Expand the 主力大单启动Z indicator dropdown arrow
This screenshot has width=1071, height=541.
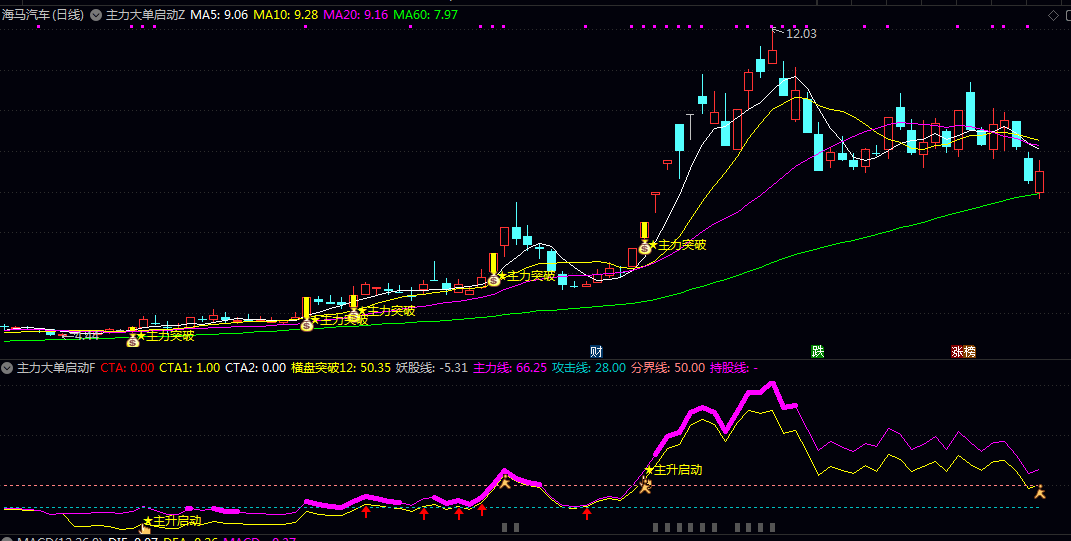[96, 15]
